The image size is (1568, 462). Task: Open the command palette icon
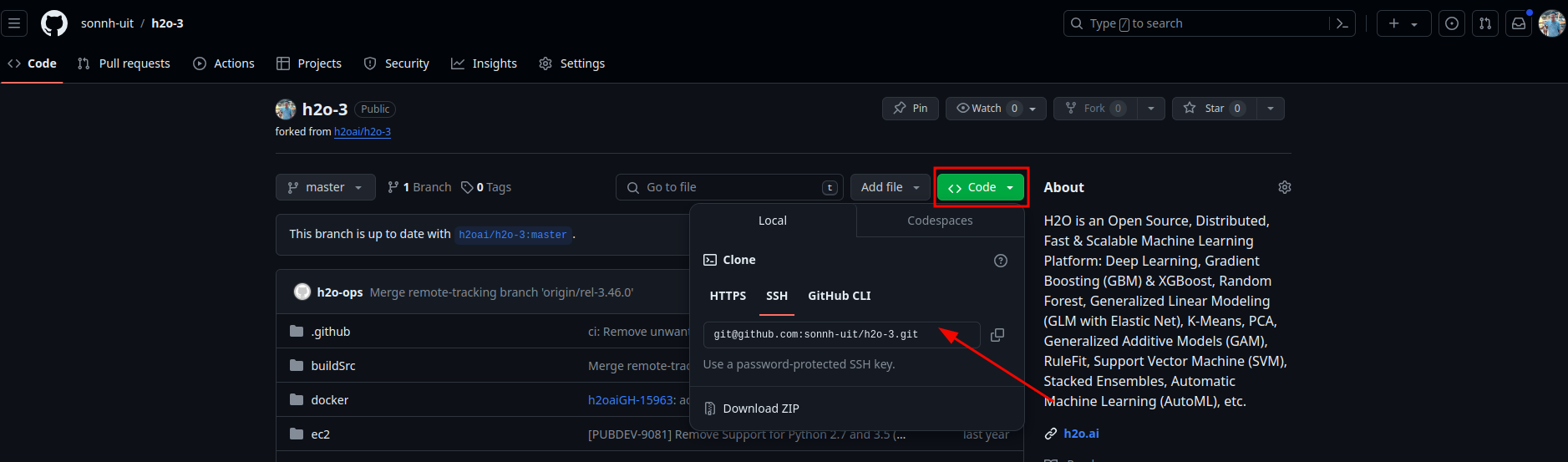point(1342,23)
